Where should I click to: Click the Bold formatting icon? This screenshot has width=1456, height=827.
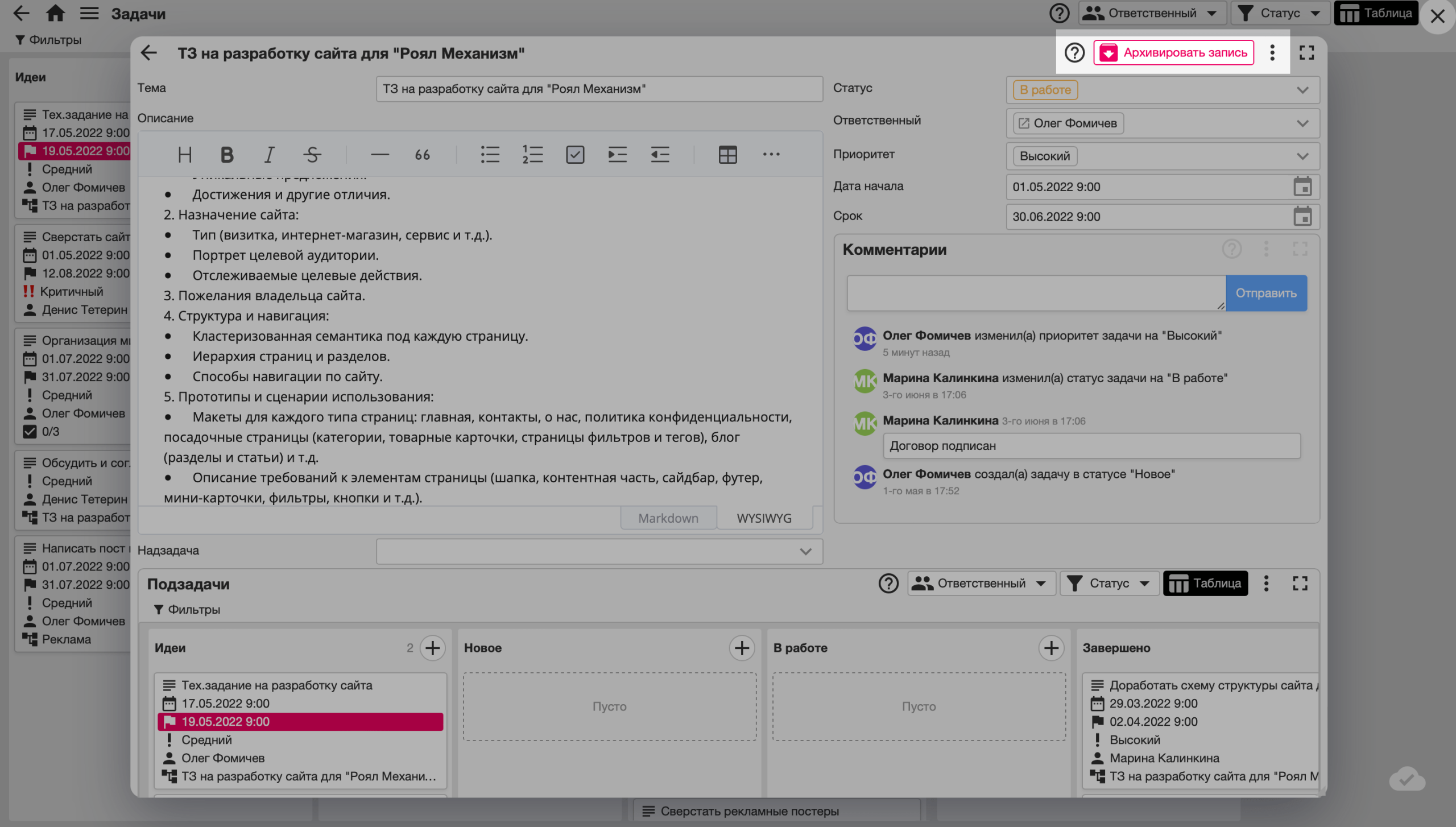click(227, 155)
